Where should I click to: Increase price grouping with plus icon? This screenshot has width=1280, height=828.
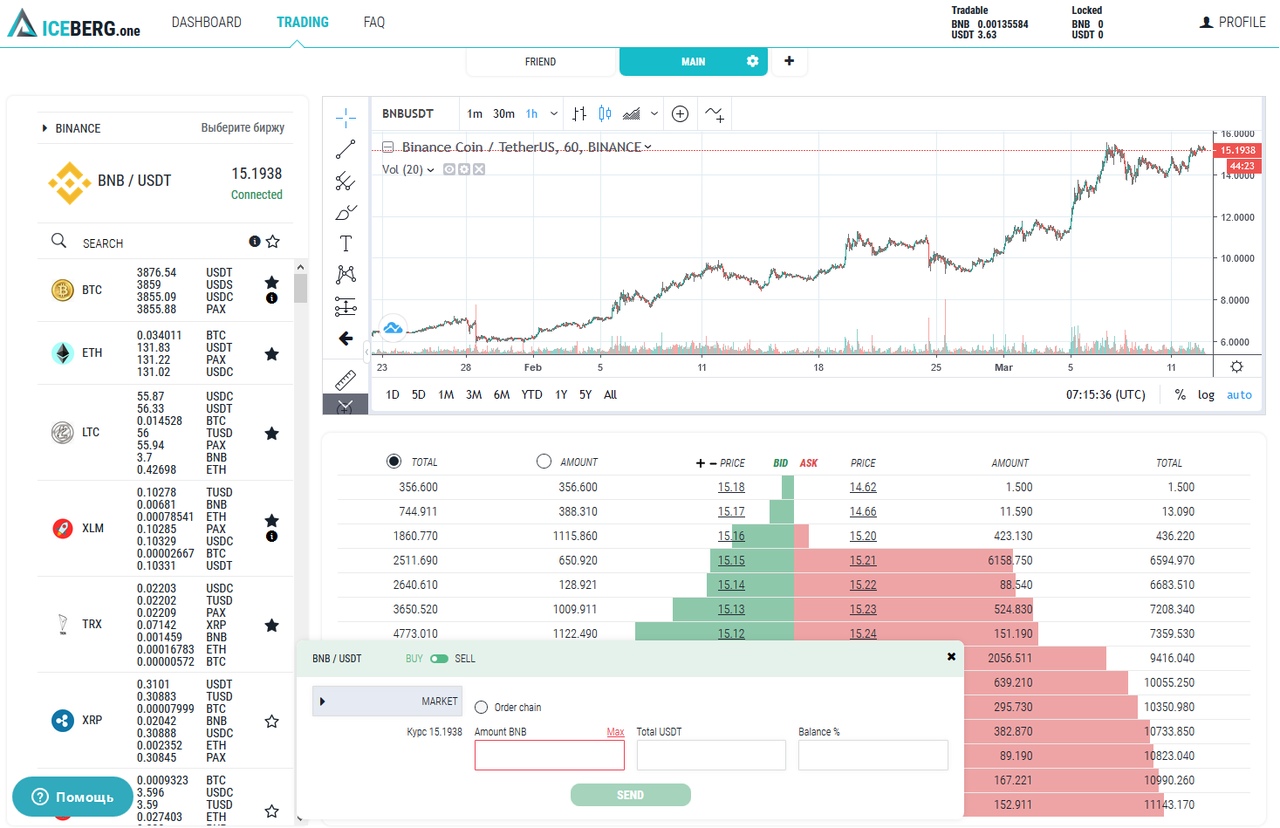click(701, 463)
